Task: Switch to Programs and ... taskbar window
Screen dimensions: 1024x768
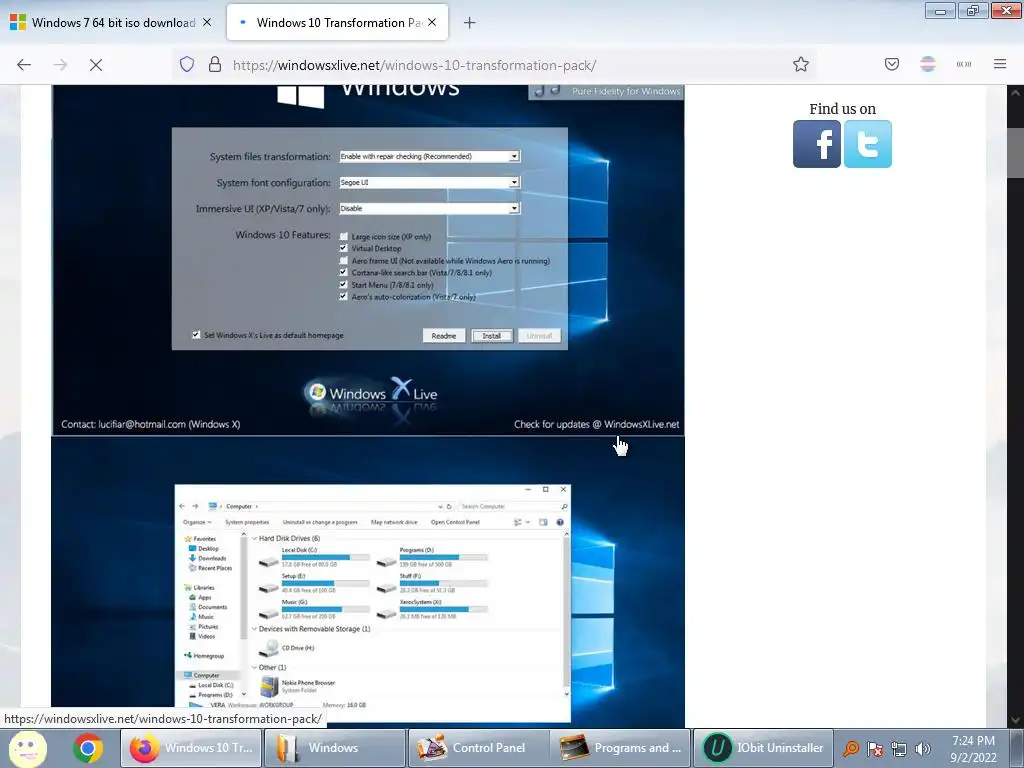Action: coord(620,748)
